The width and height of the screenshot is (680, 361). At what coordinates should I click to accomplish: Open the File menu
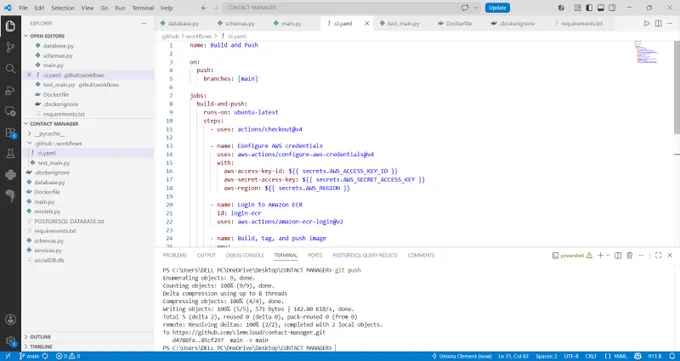tap(23, 8)
